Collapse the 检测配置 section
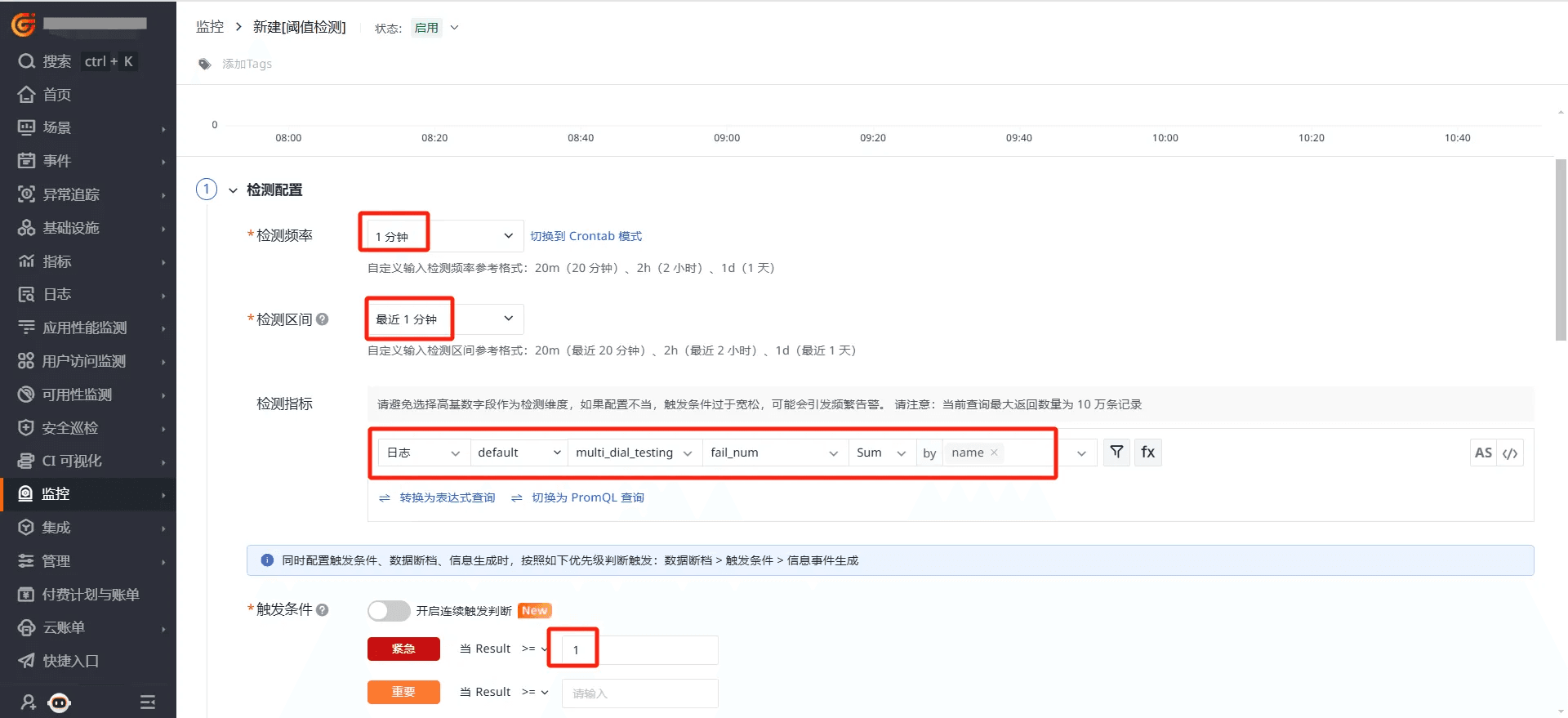The image size is (1568, 718). 233,190
